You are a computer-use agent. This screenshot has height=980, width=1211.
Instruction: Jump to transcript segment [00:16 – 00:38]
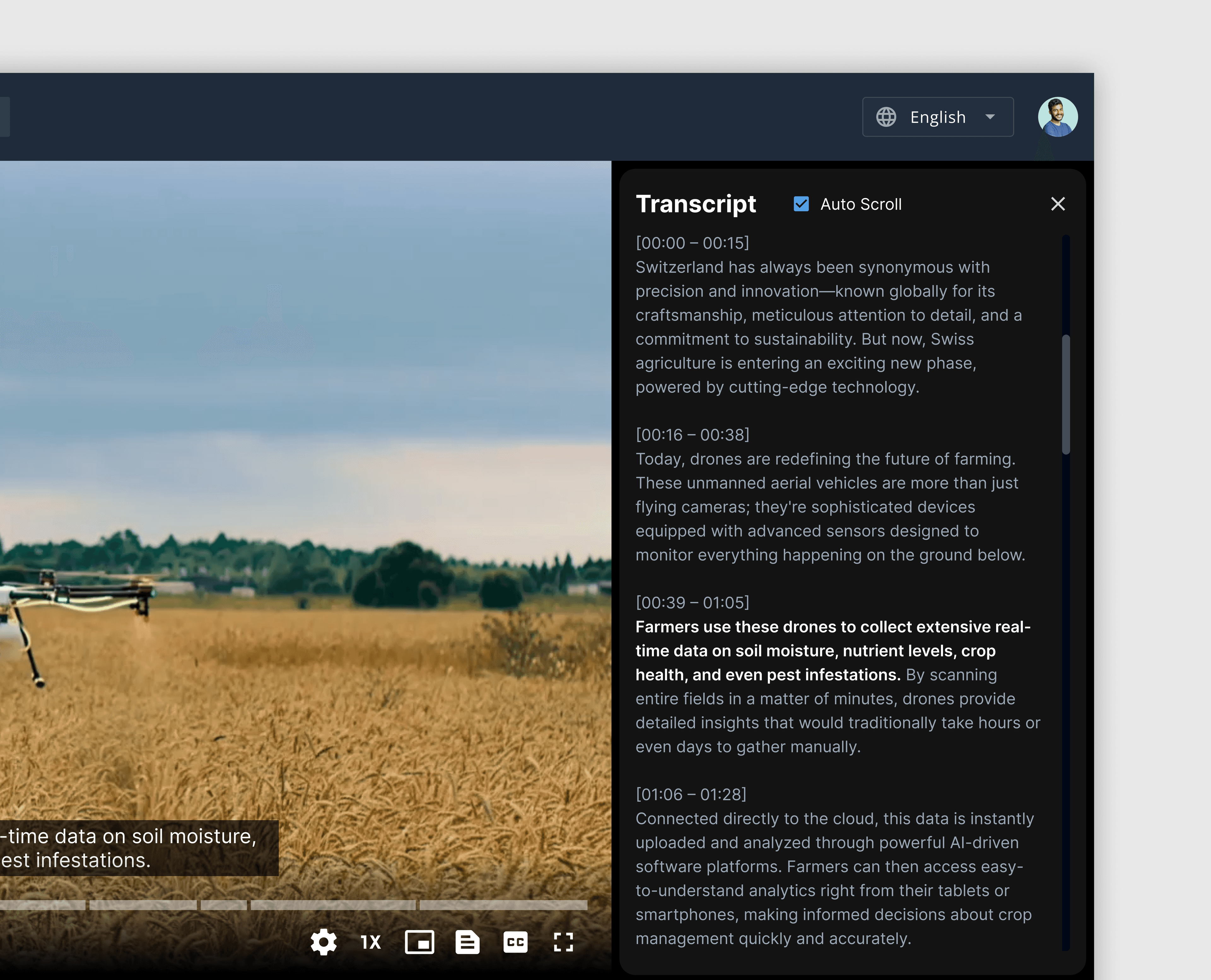pyautogui.click(x=692, y=435)
